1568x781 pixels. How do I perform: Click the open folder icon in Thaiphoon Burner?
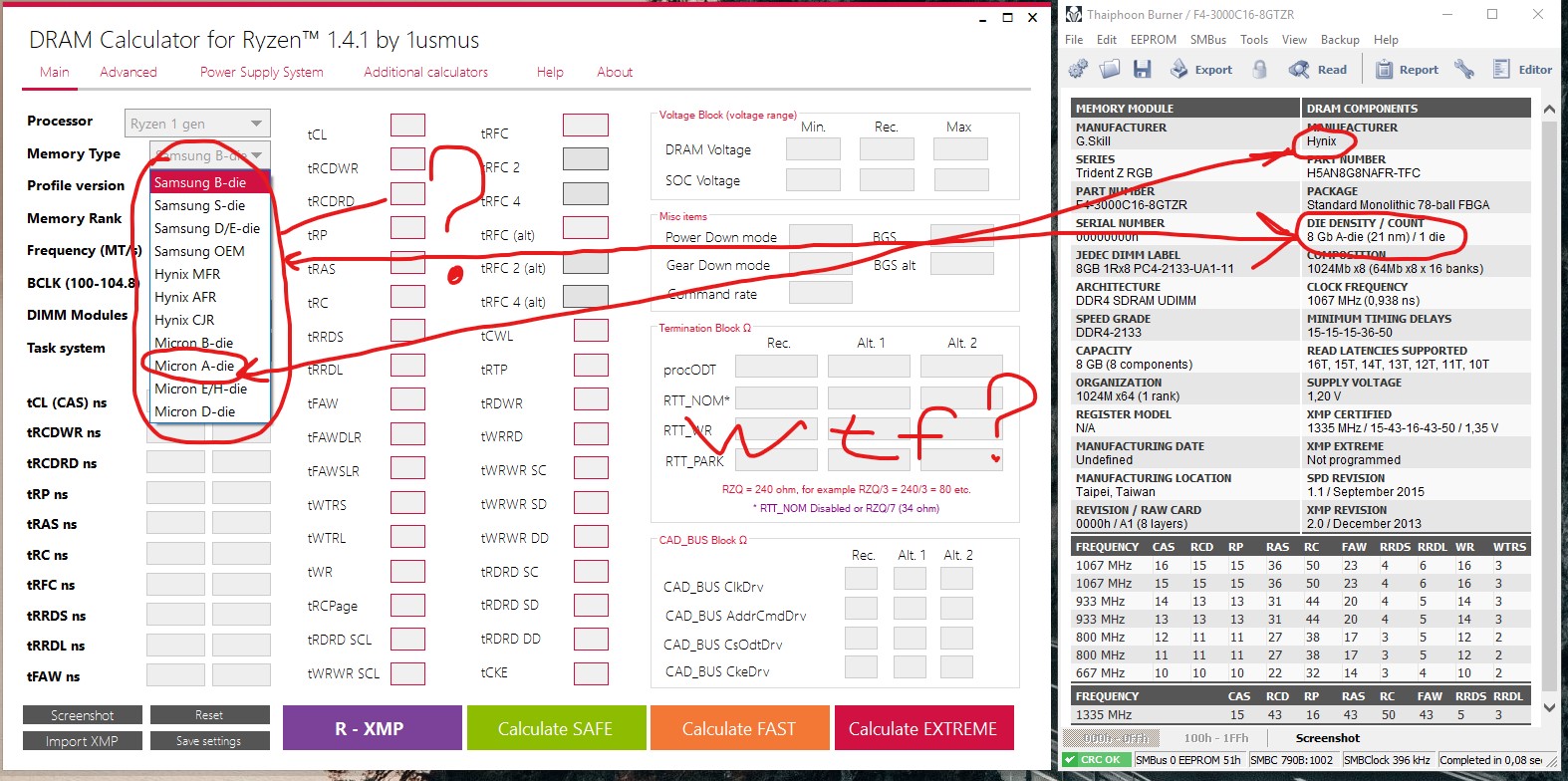tap(1110, 69)
